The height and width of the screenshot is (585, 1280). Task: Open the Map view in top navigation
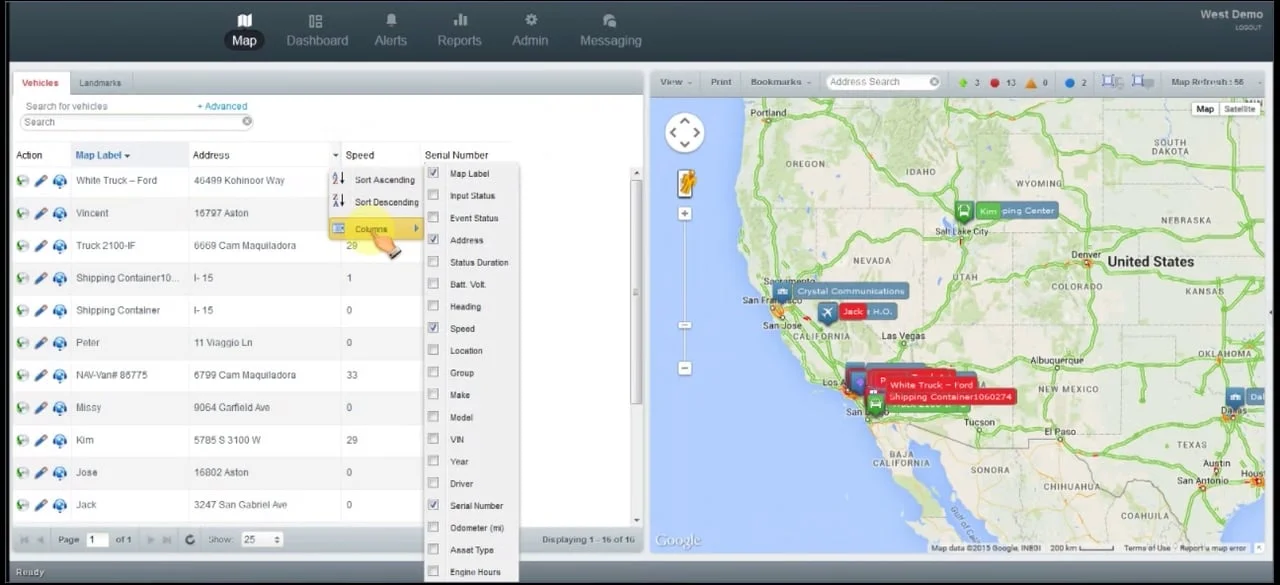tap(244, 30)
